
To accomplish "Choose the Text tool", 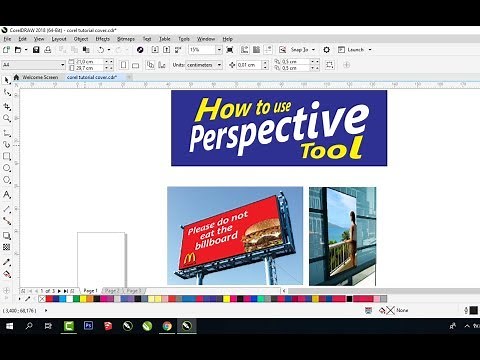I will click(x=7, y=195).
